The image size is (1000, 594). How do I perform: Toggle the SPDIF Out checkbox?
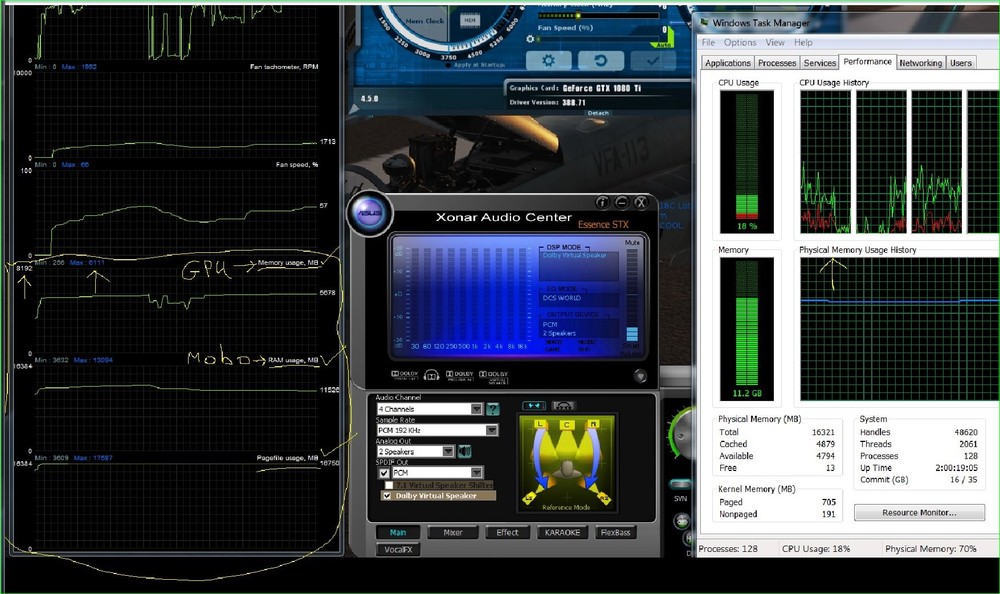pos(384,472)
